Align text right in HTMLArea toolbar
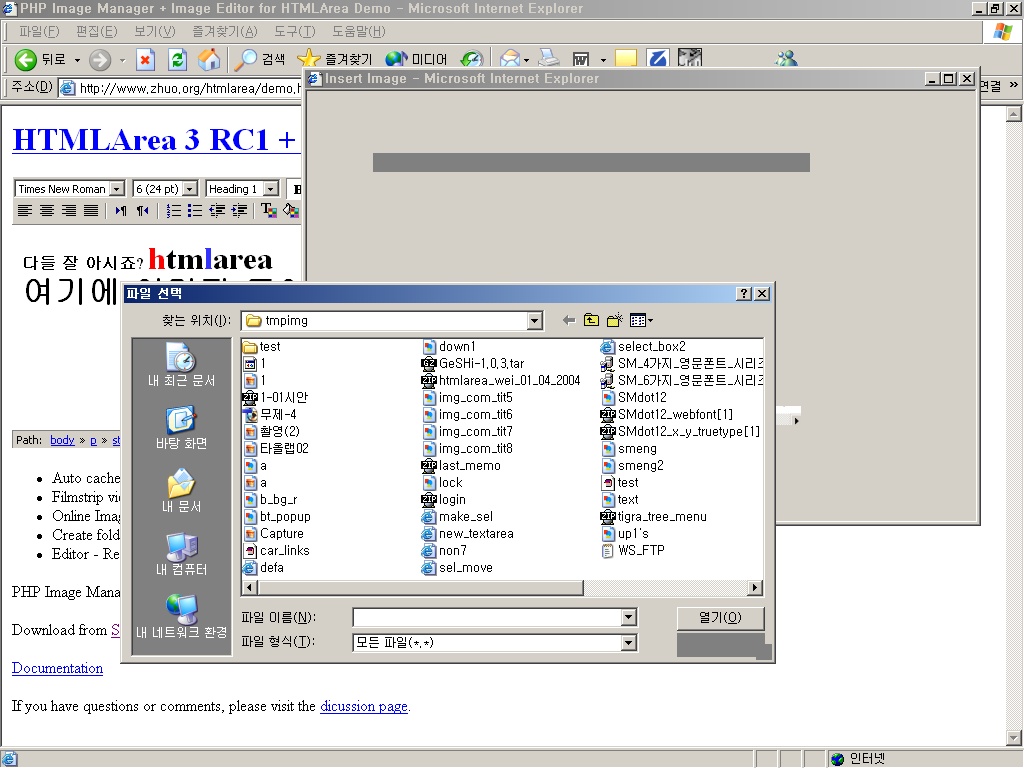Screen dimensions: 1024x768 [69, 210]
